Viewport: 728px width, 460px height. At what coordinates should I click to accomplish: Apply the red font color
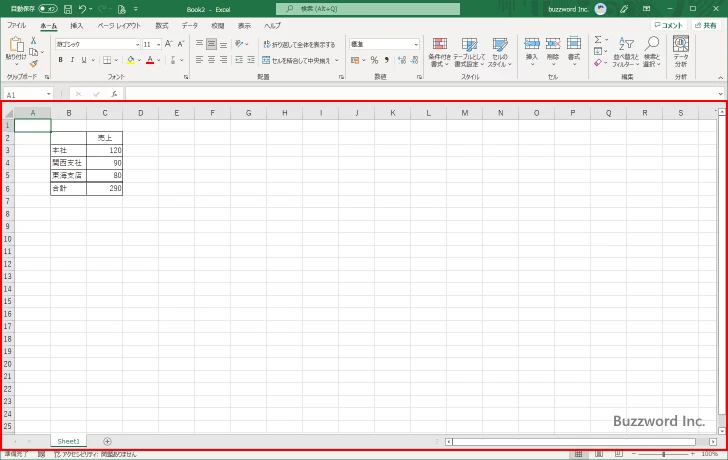(x=150, y=60)
